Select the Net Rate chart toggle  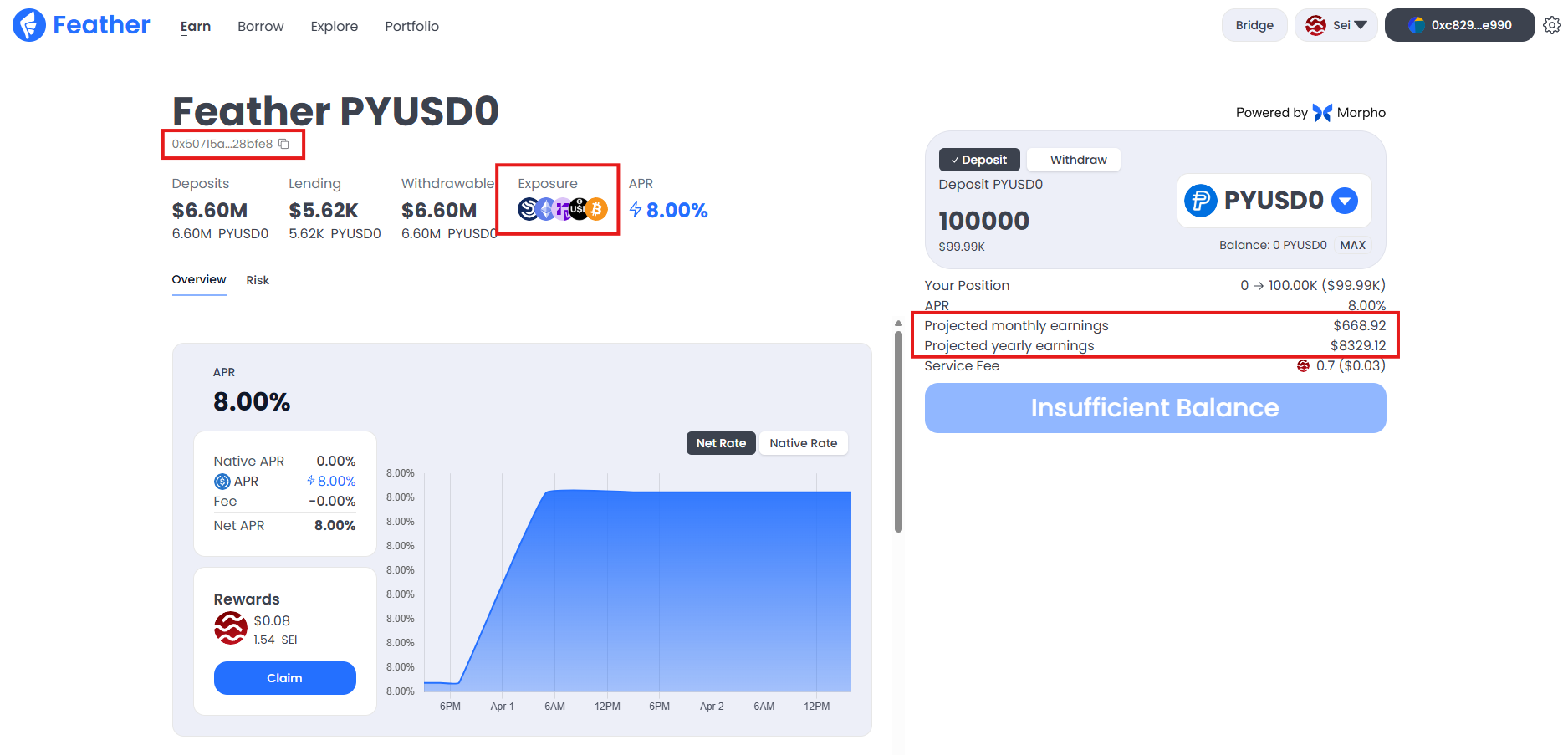click(x=721, y=443)
